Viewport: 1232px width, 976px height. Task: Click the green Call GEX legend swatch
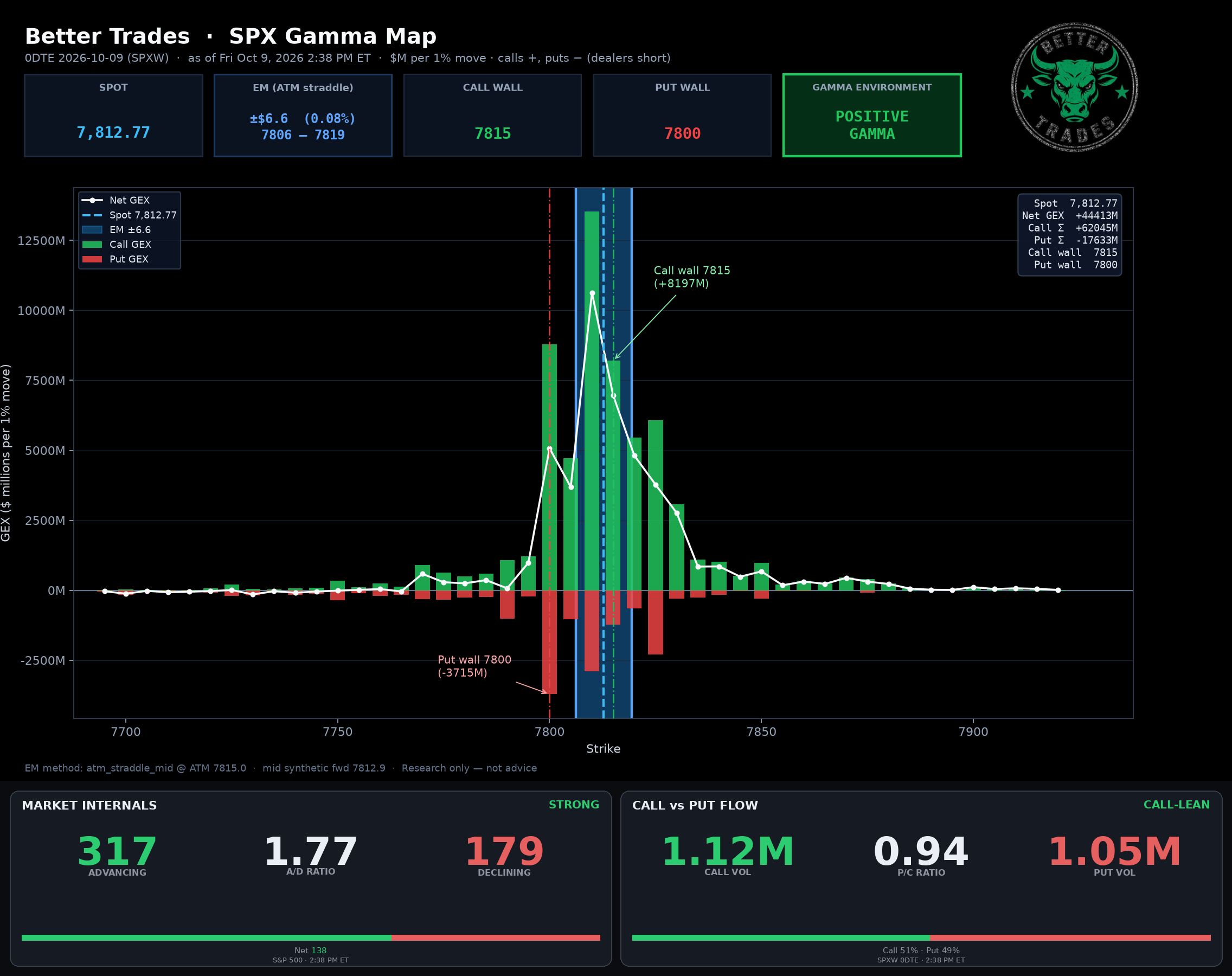click(92, 245)
